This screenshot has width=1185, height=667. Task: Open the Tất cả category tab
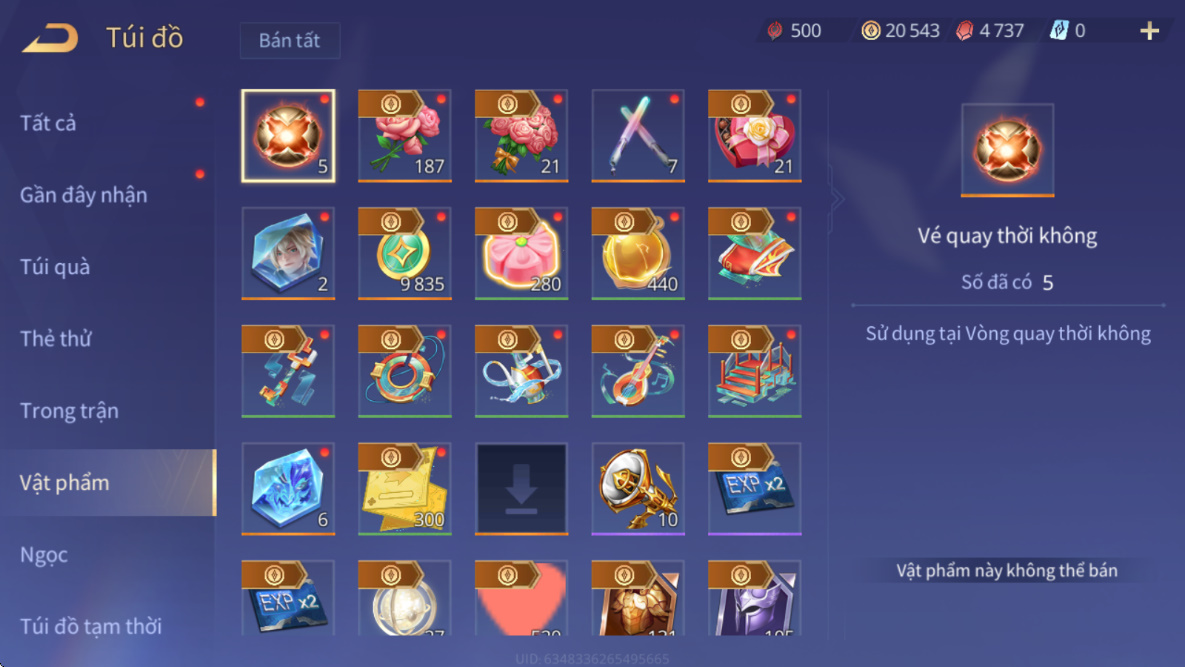coord(48,123)
